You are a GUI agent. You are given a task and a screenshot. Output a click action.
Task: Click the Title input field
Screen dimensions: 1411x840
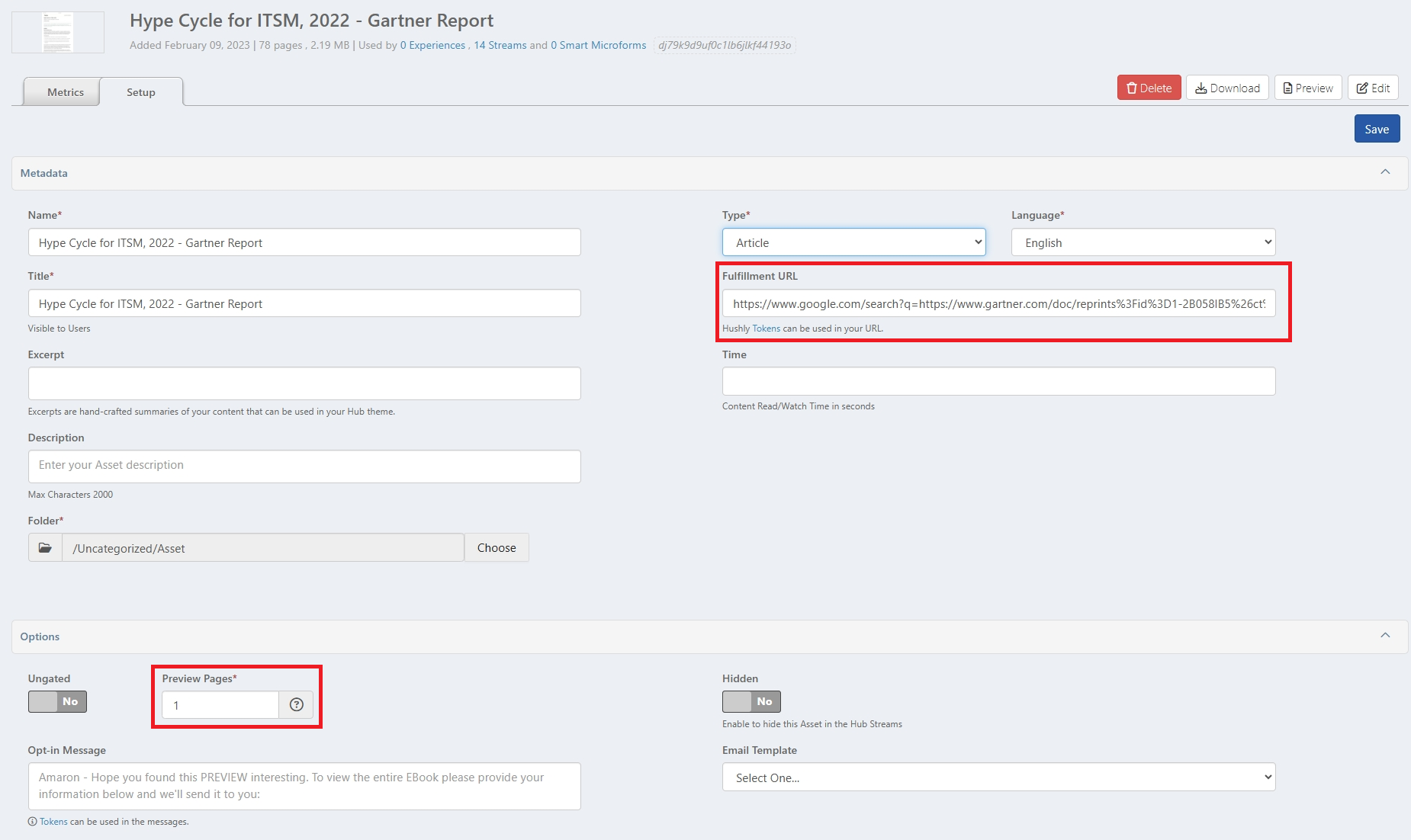304,303
